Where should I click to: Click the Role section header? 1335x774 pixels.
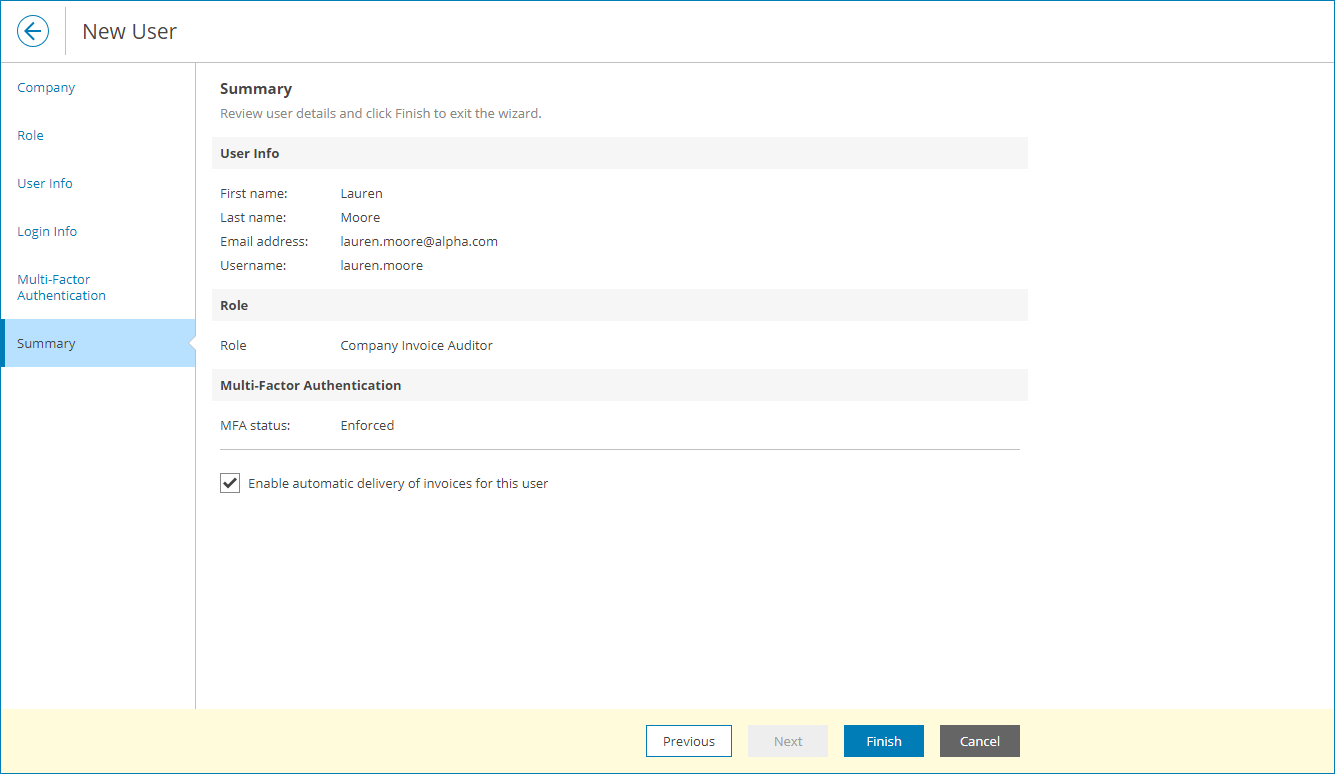click(233, 305)
